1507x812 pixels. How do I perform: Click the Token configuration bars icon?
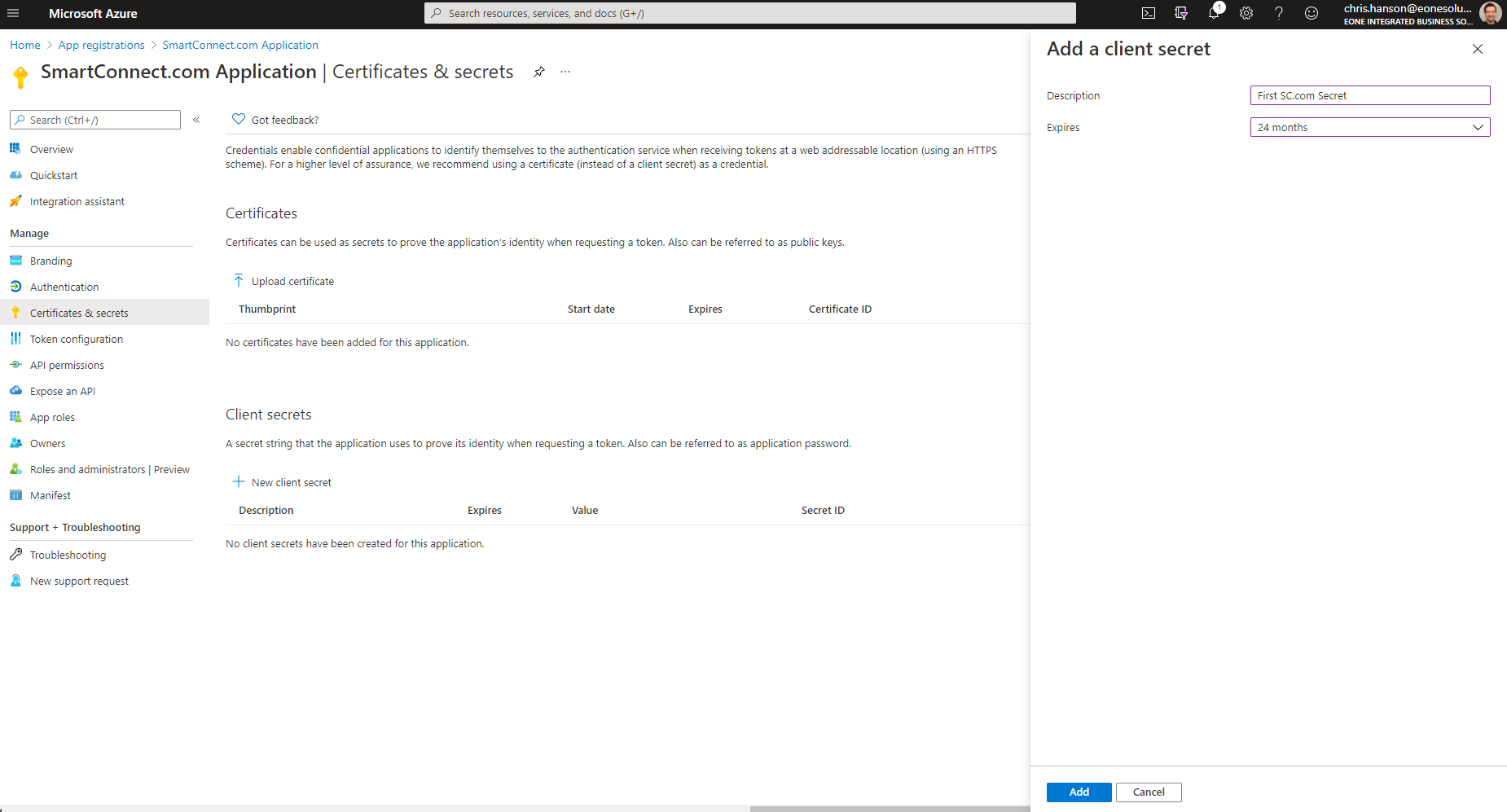click(15, 339)
